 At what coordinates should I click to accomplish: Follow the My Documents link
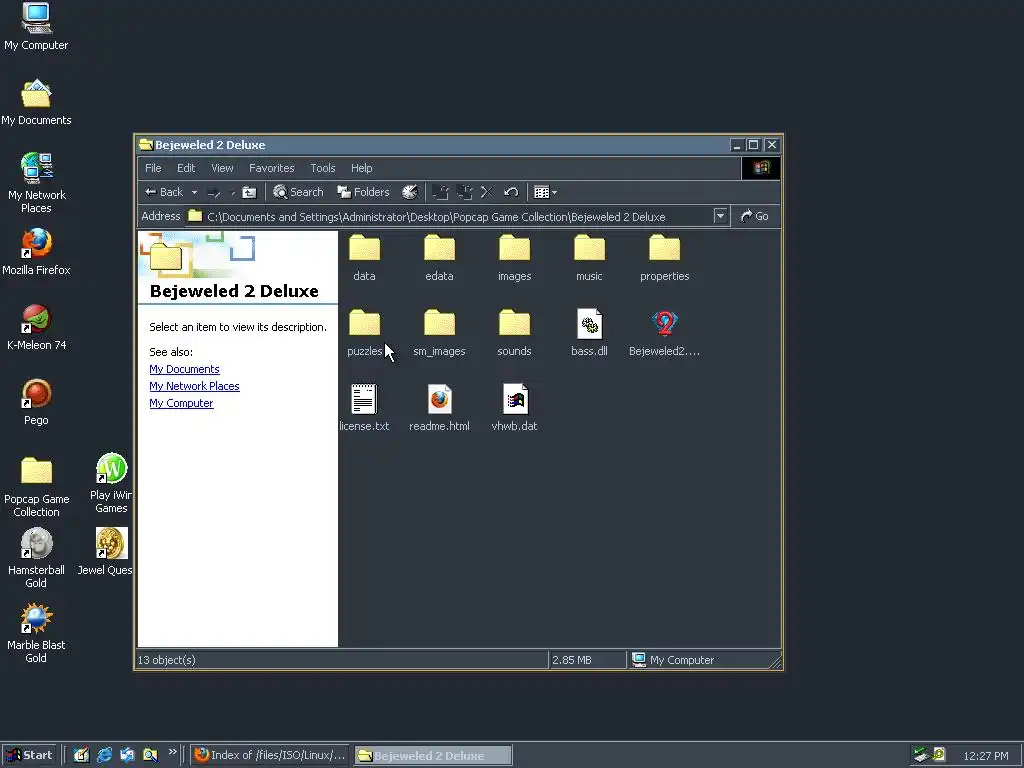(x=184, y=369)
